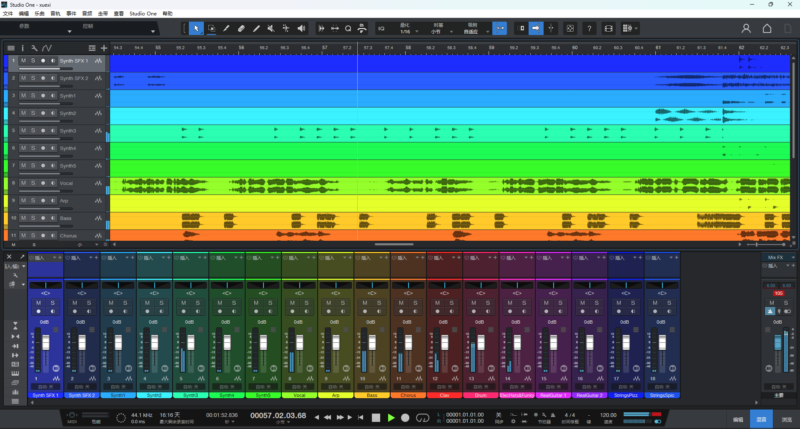Select the Range tool
The width and height of the screenshot is (800, 429).
[211, 28]
